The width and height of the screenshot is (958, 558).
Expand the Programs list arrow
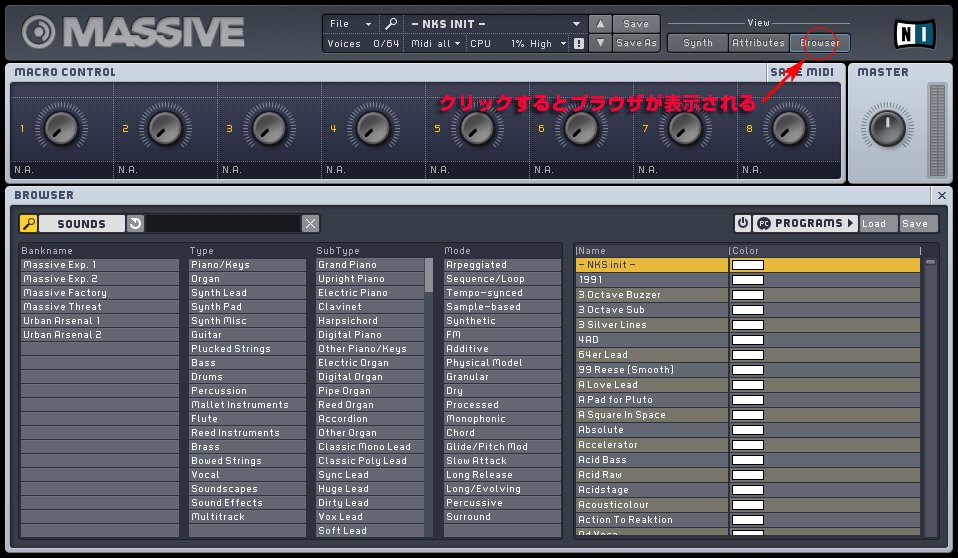click(850, 223)
